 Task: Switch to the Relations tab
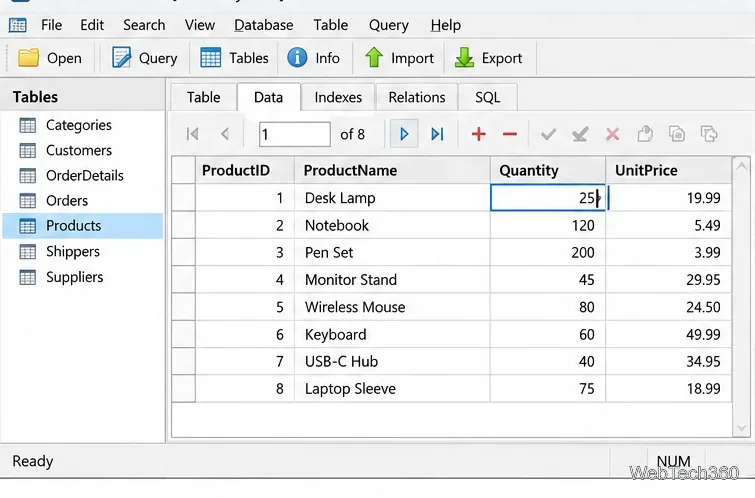[x=417, y=97]
